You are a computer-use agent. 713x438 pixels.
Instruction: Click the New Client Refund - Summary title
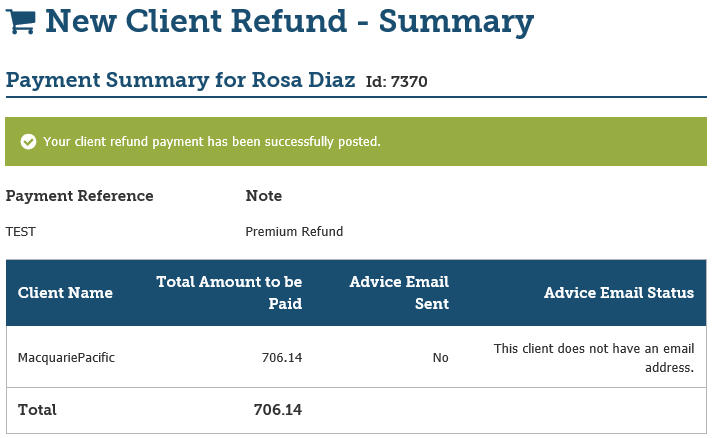(290, 21)
